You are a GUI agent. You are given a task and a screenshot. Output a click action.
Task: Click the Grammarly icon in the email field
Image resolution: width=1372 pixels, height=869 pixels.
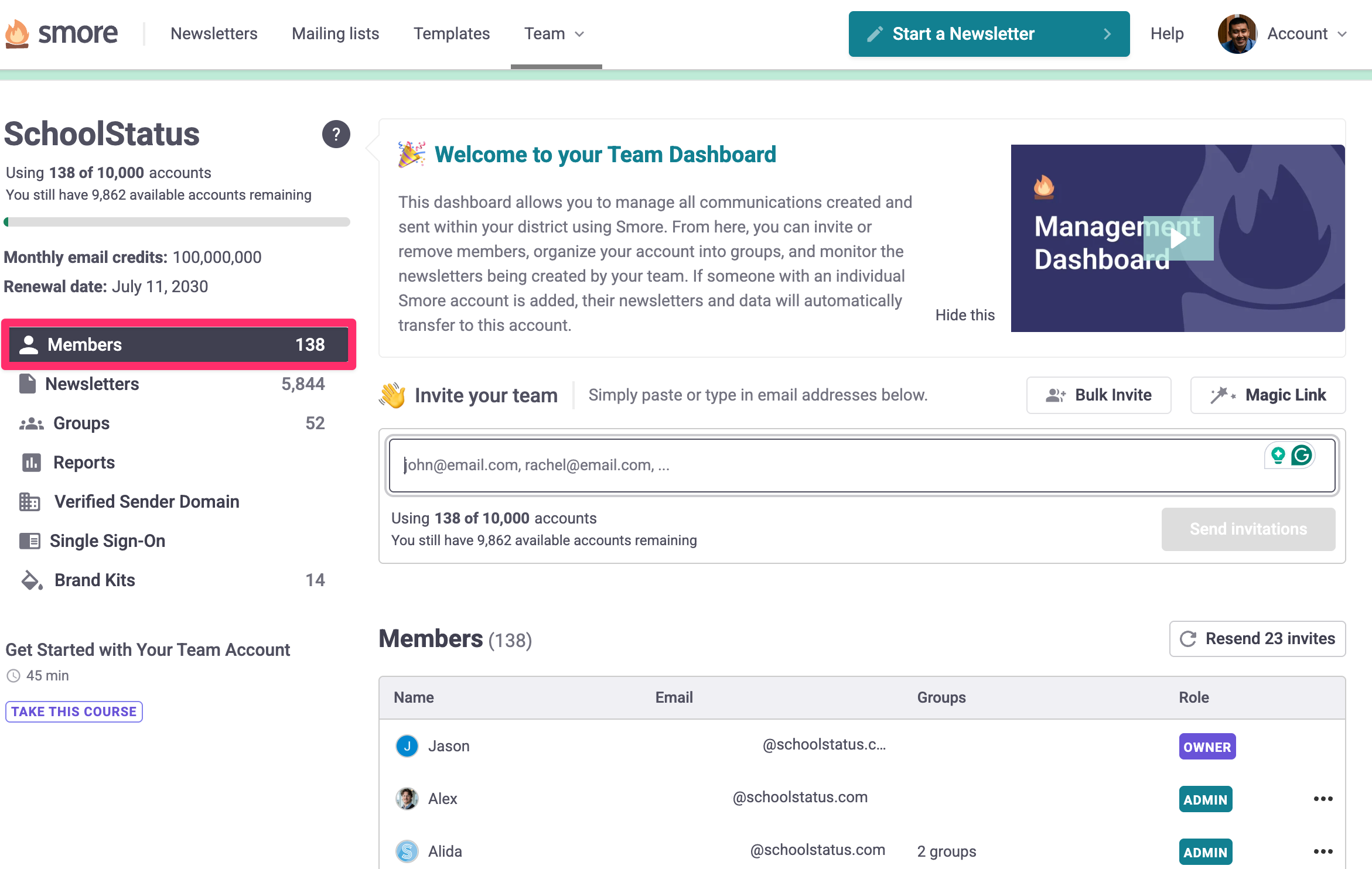(1302, 455)
